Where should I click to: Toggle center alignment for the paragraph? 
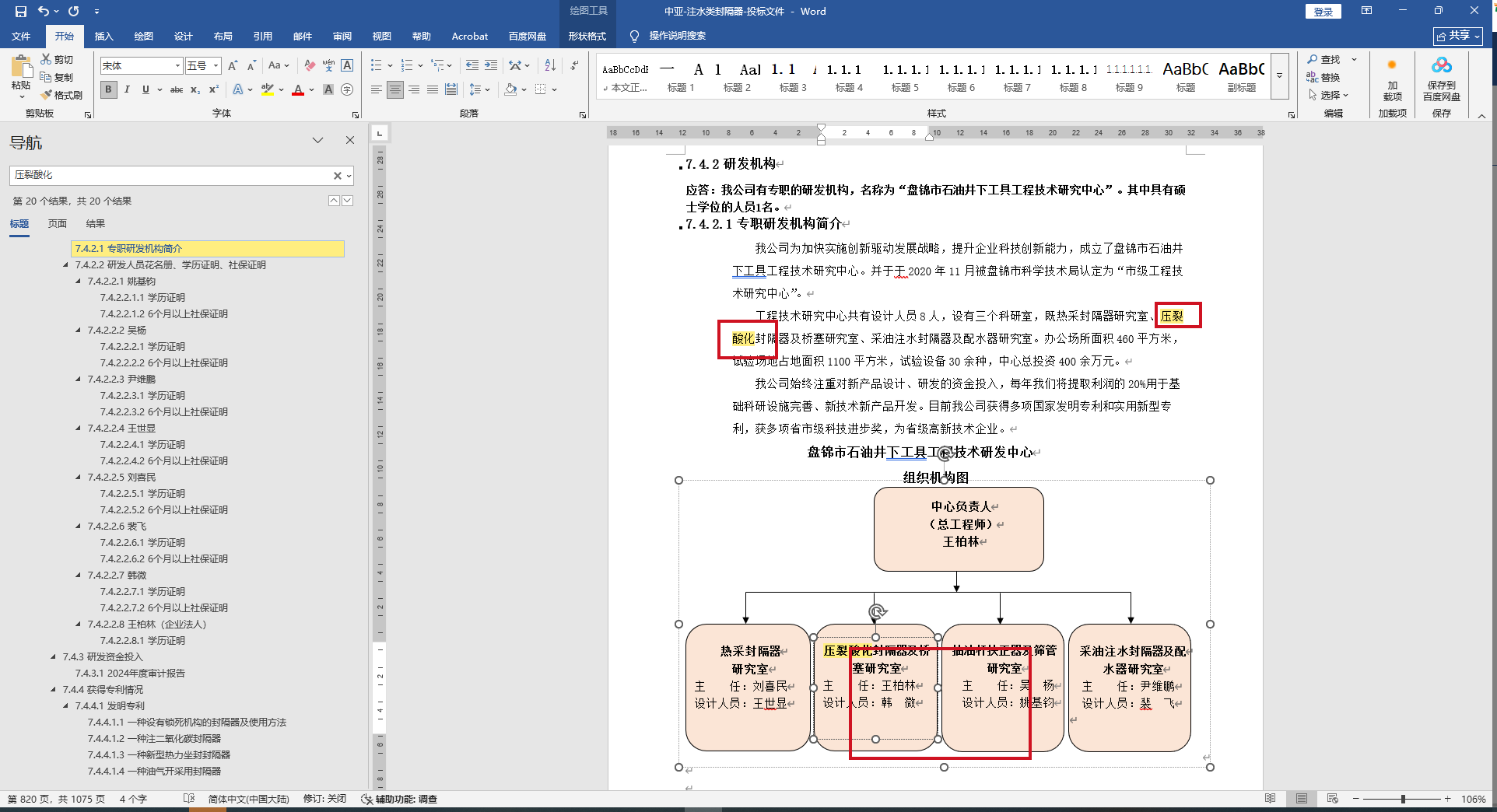395,89
